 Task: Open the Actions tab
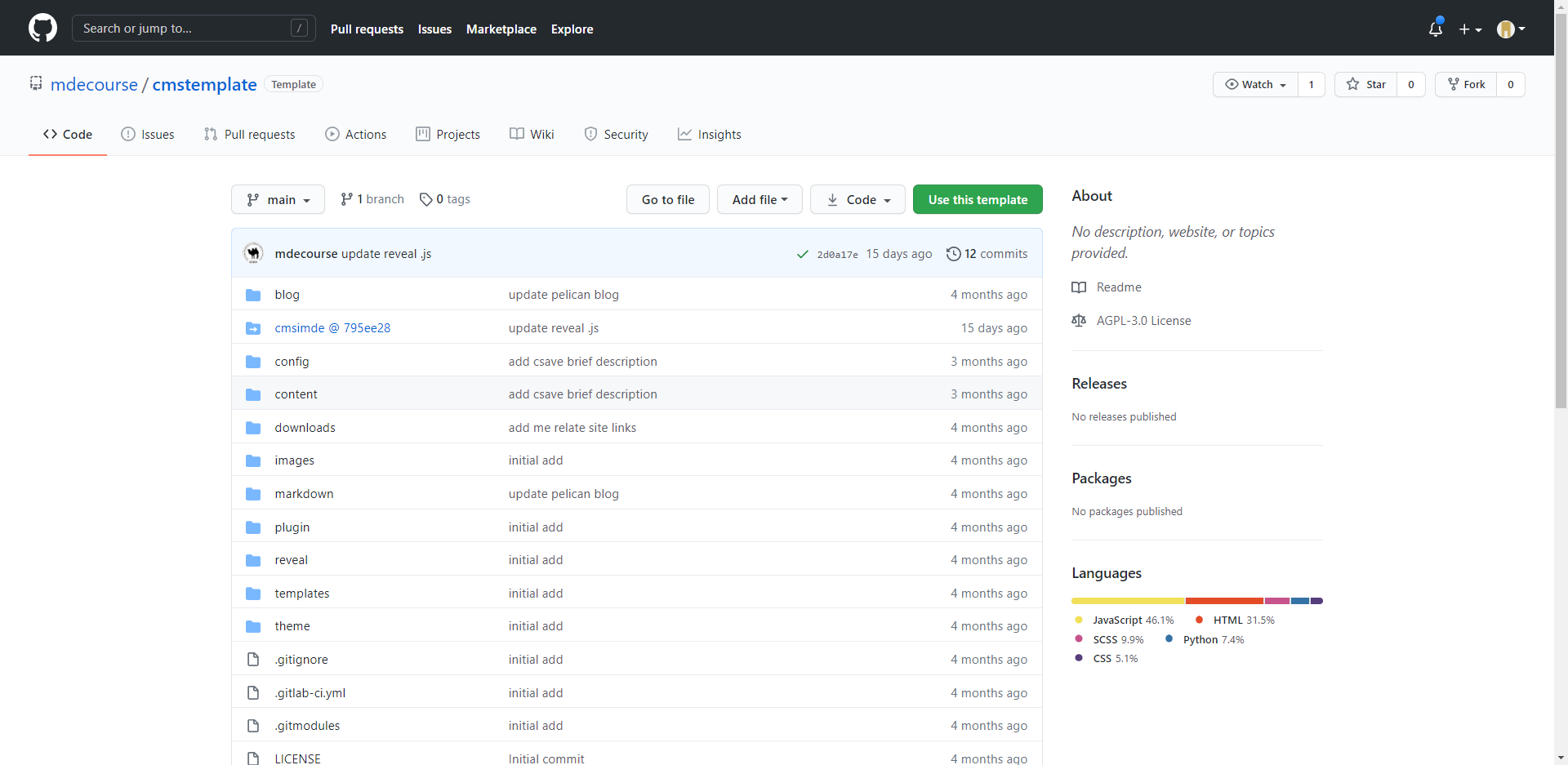coord(356,135)
